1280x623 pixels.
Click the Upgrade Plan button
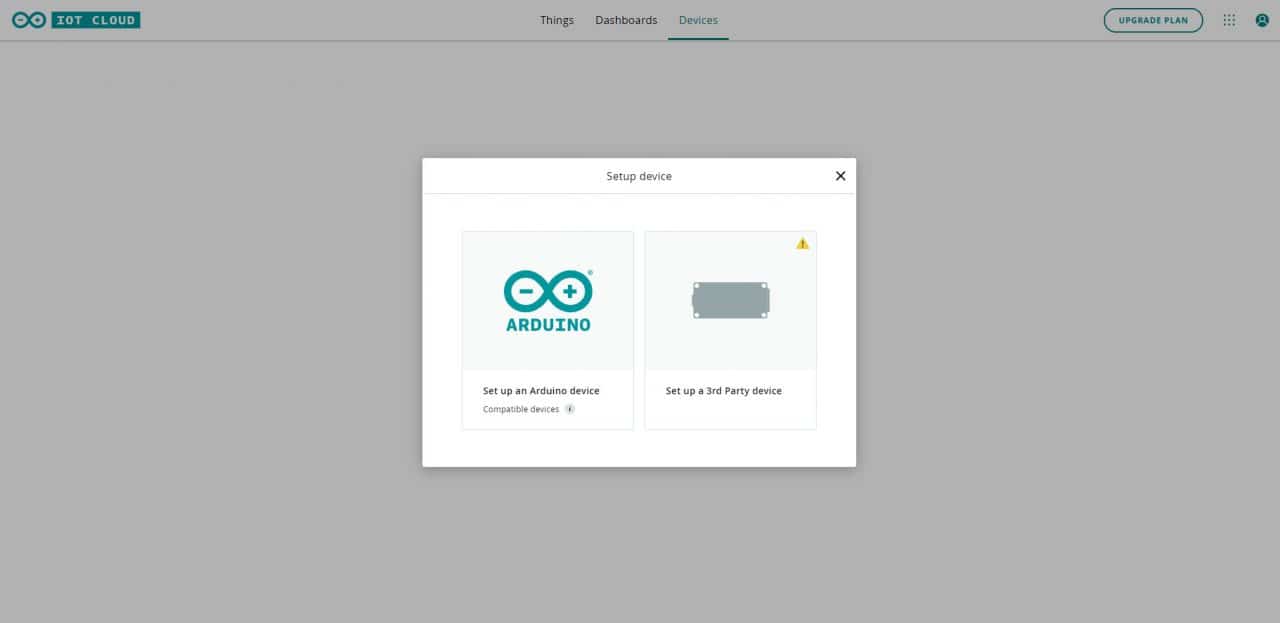tap(1153, 20)
